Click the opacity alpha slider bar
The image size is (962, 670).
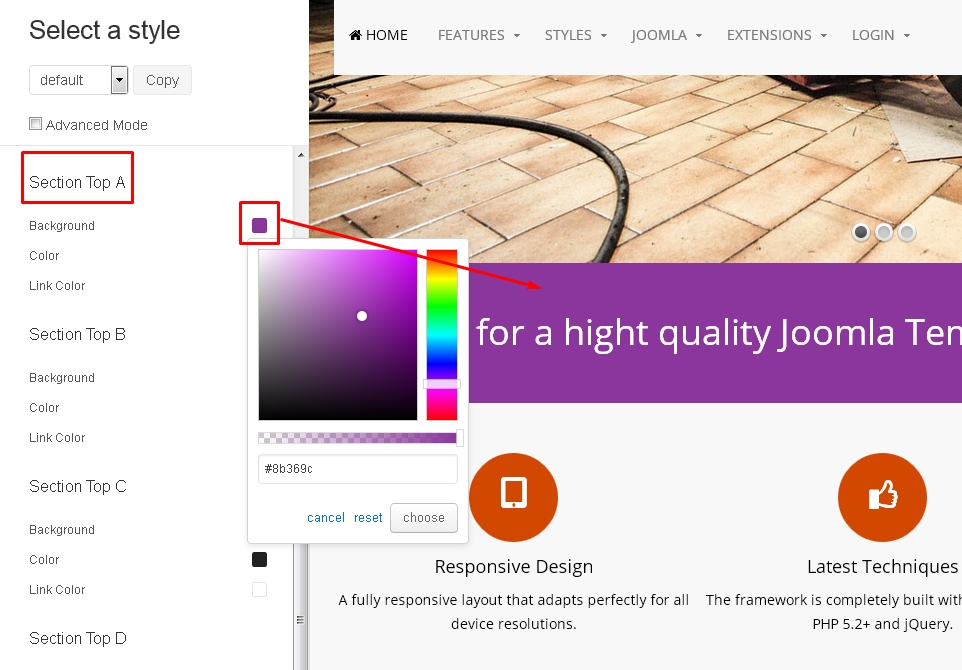click(358, 437)
